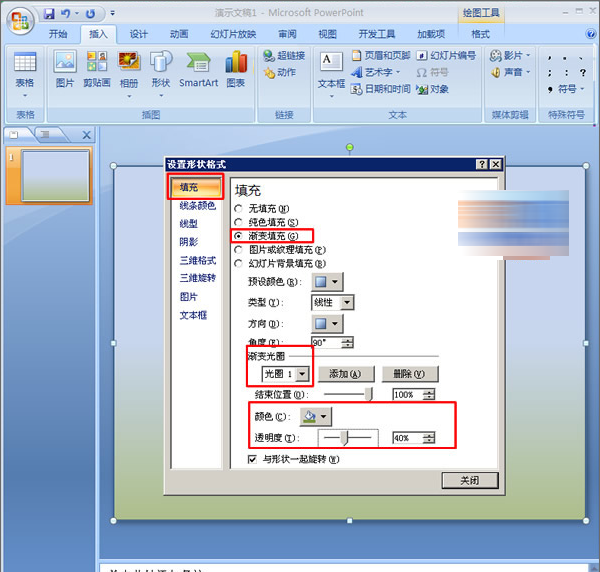
Task: Delete the gradient stop (删除)
Action: [410, 374]
